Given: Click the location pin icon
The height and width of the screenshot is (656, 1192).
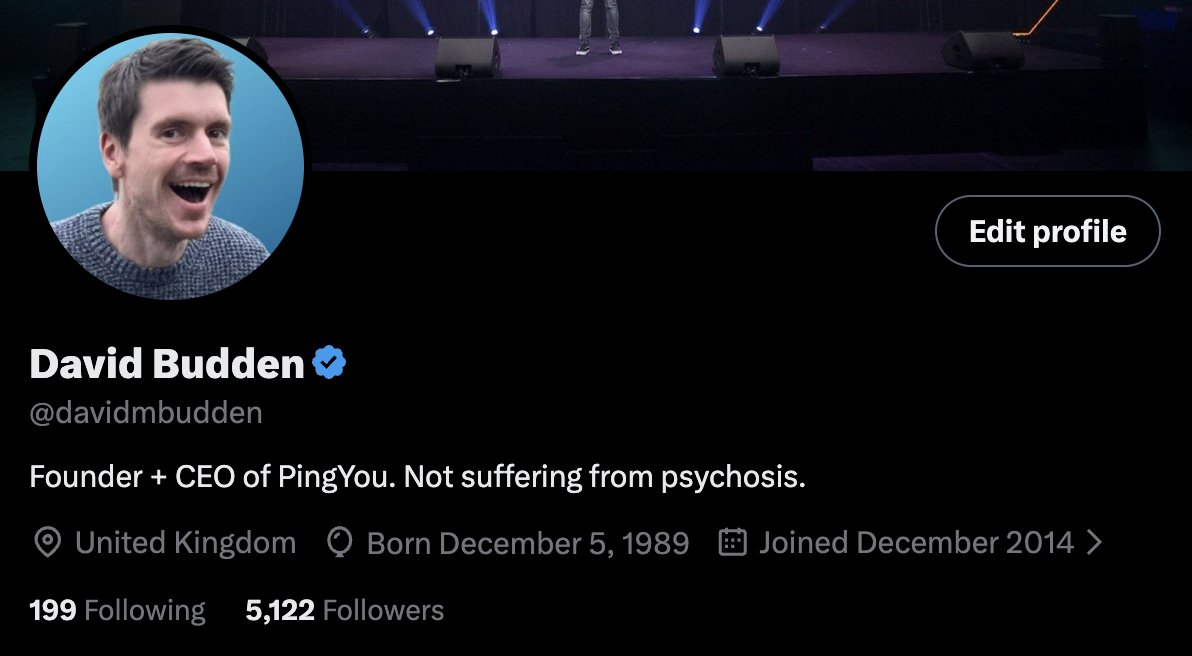Looking at the screenshot, I should click(48, 543).
